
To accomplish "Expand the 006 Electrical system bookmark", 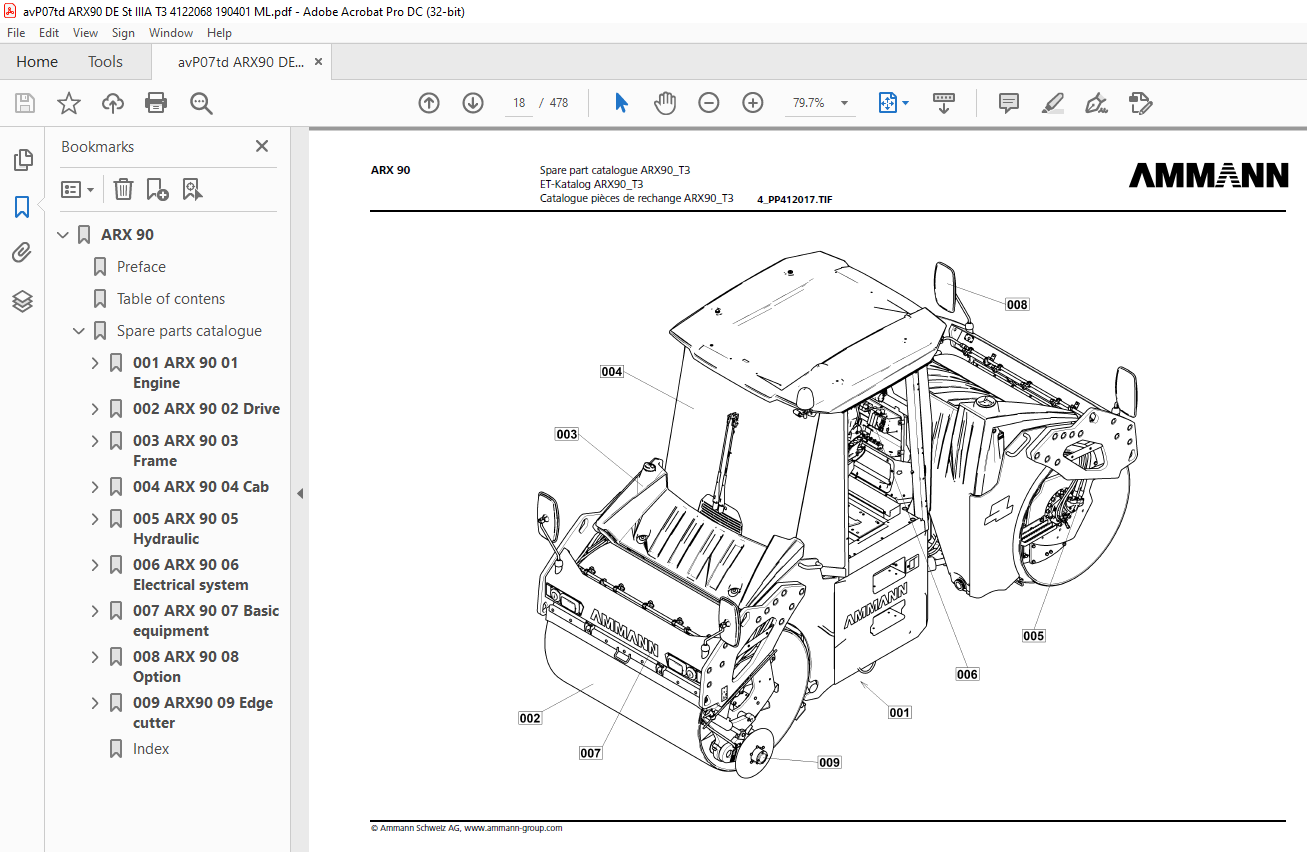I will 95,565.
